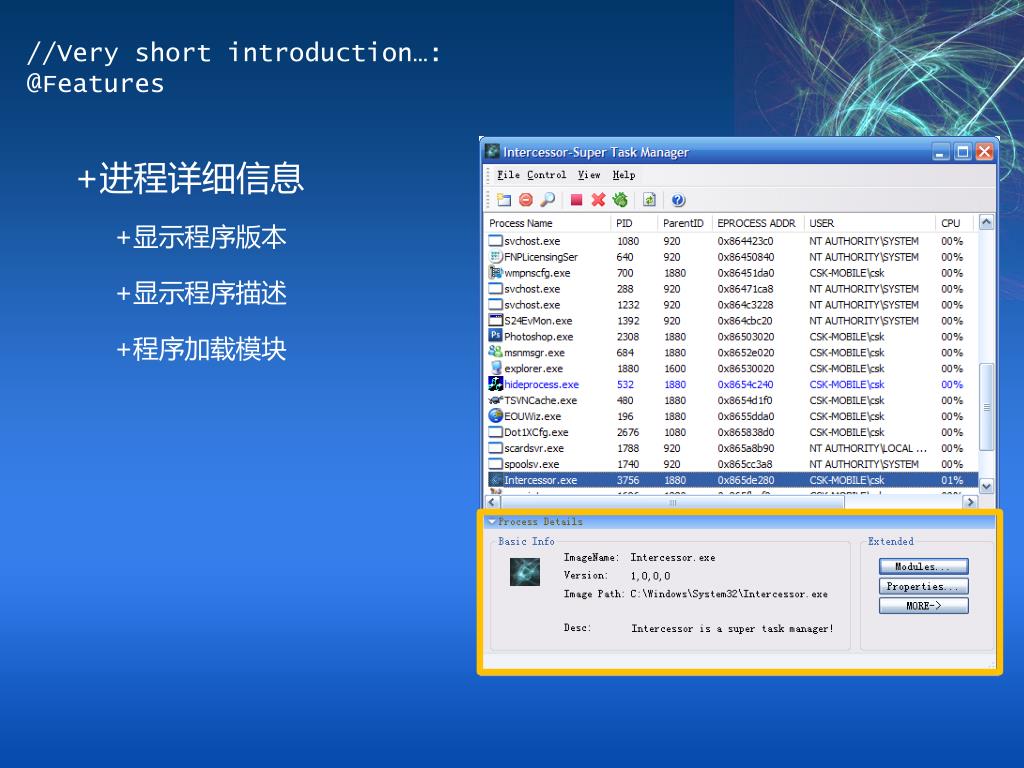
Task: Select the svchost.exe row with PID 288
Action: point(731,289)
